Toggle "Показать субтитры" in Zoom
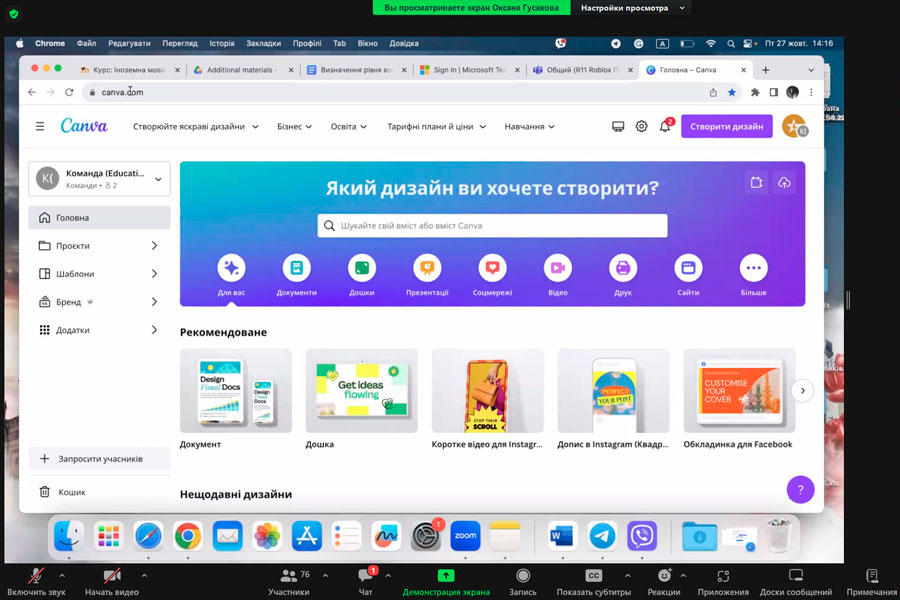The image size is (900, 600). click(593, 582)
